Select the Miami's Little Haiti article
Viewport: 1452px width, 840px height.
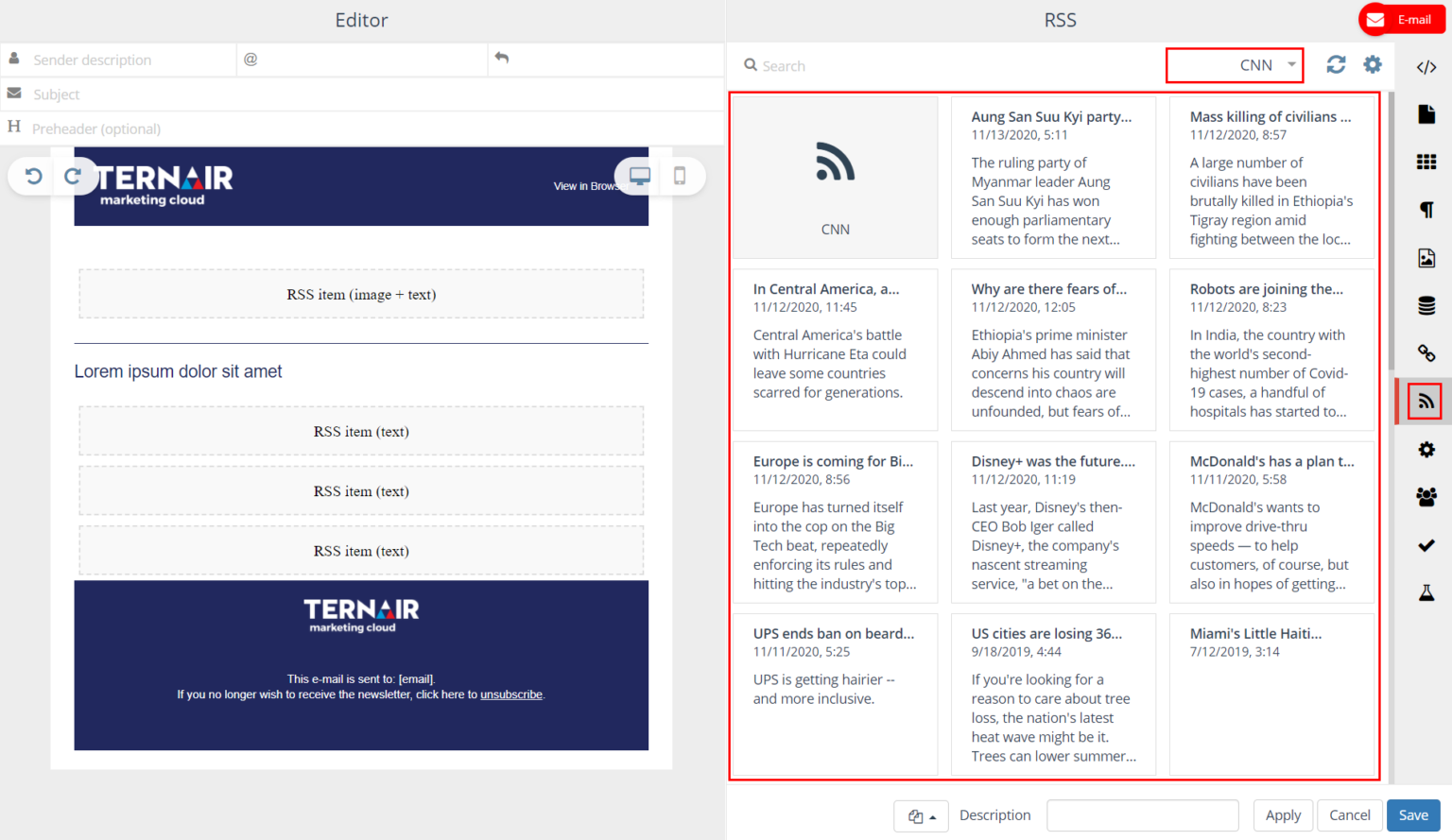point(1271,694)
